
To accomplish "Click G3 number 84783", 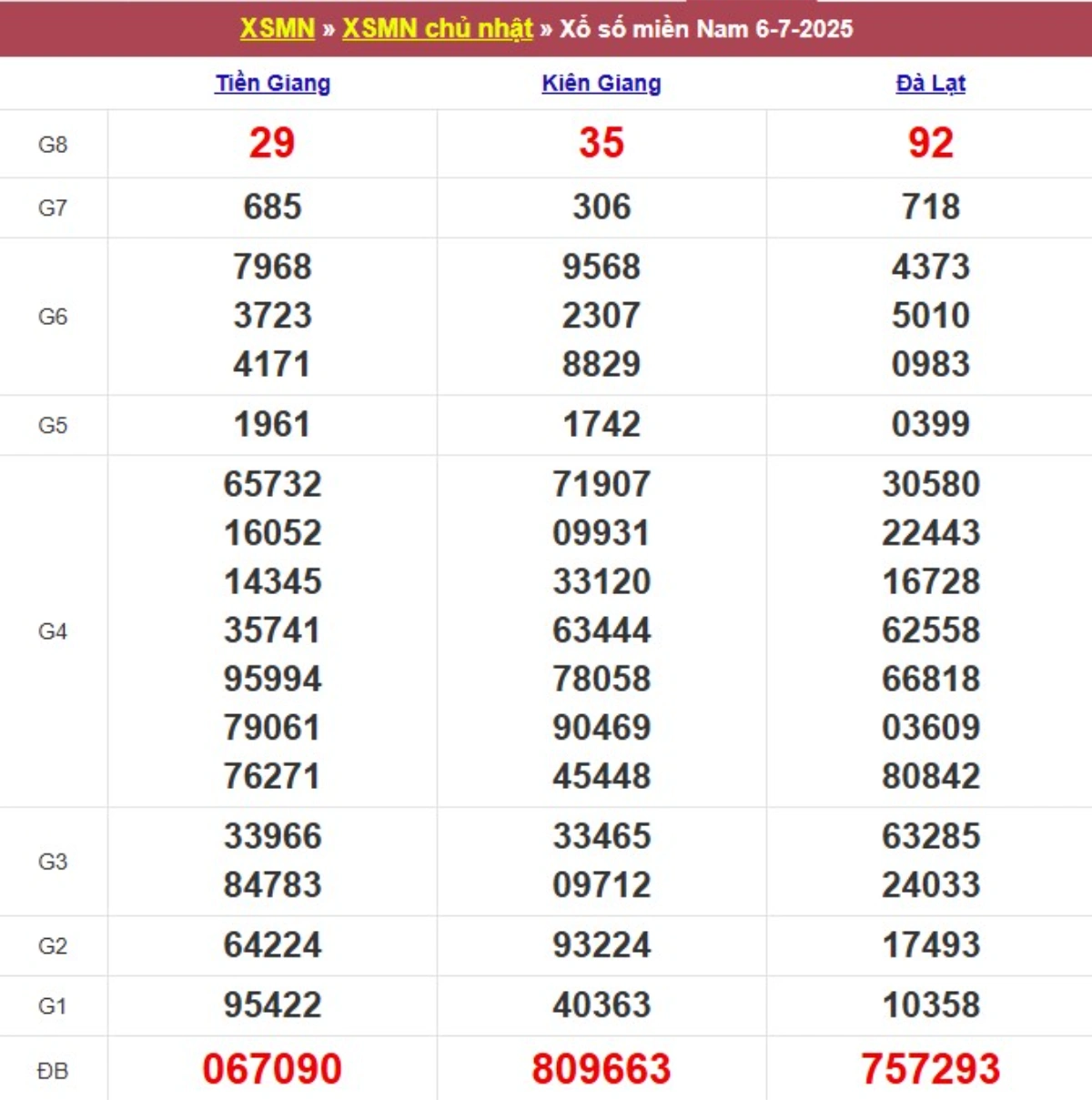I will pos(272,885).
